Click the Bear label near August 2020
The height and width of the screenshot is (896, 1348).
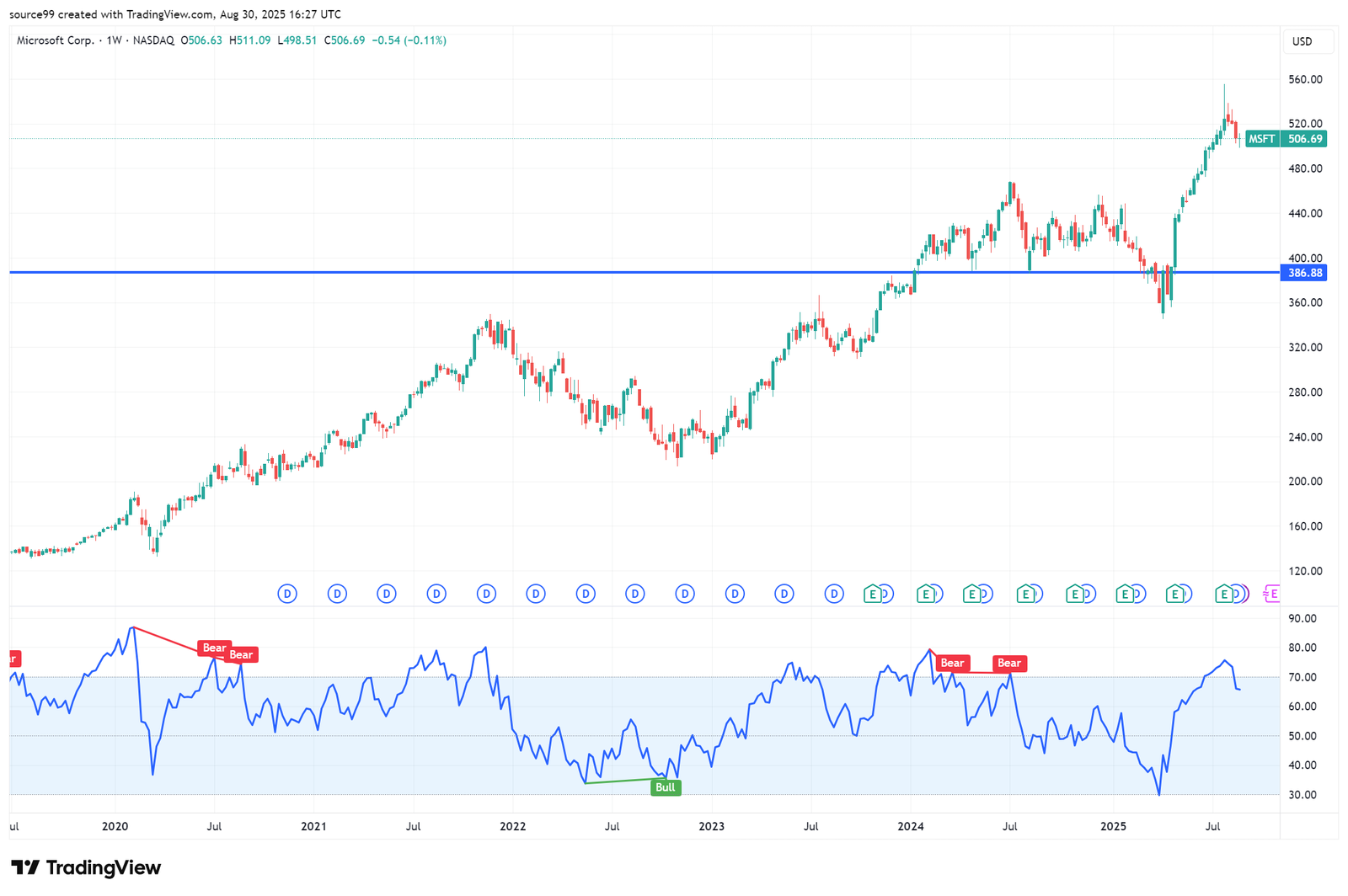[x=241, y=654]
